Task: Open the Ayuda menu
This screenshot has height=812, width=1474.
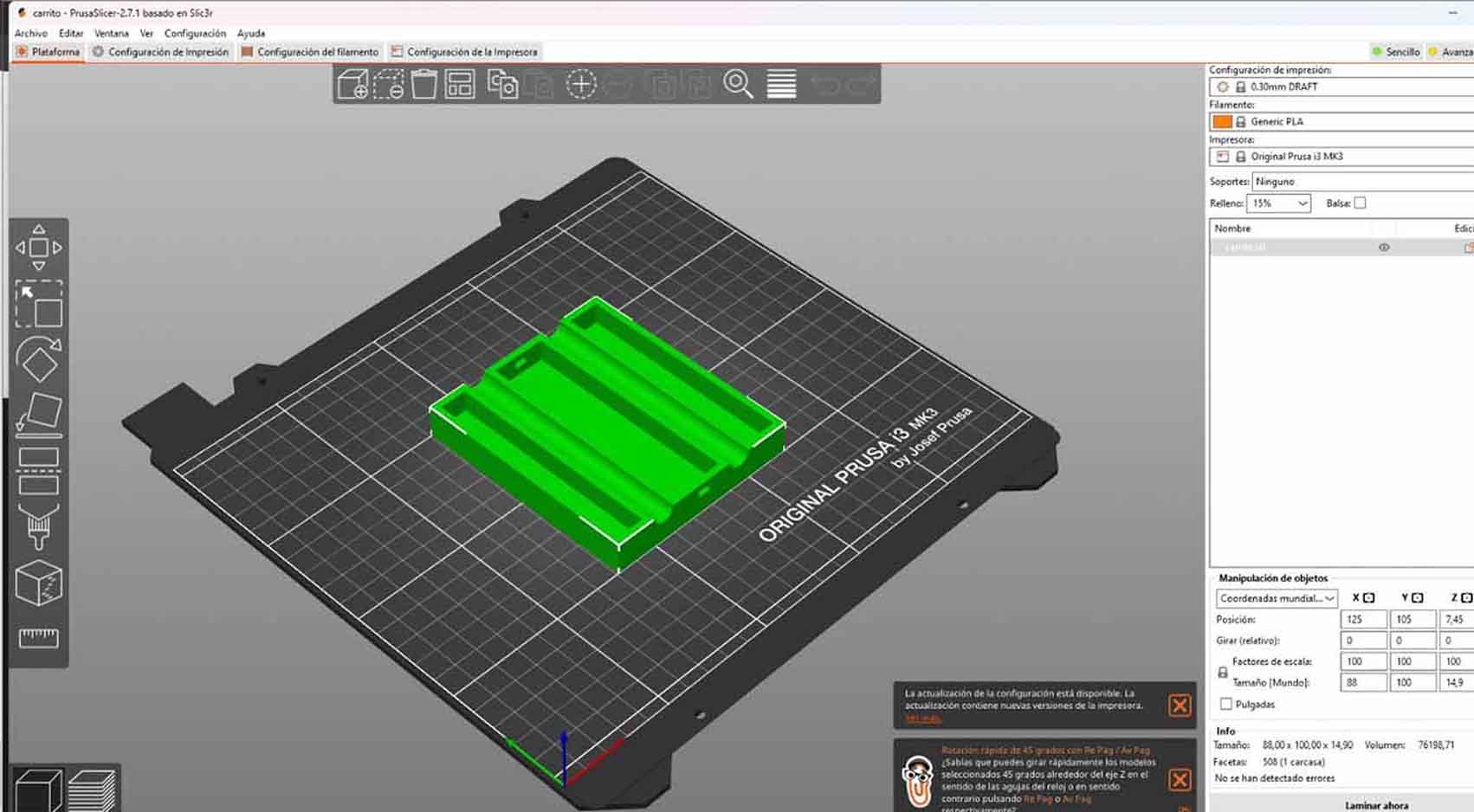Action: [251, 33]
